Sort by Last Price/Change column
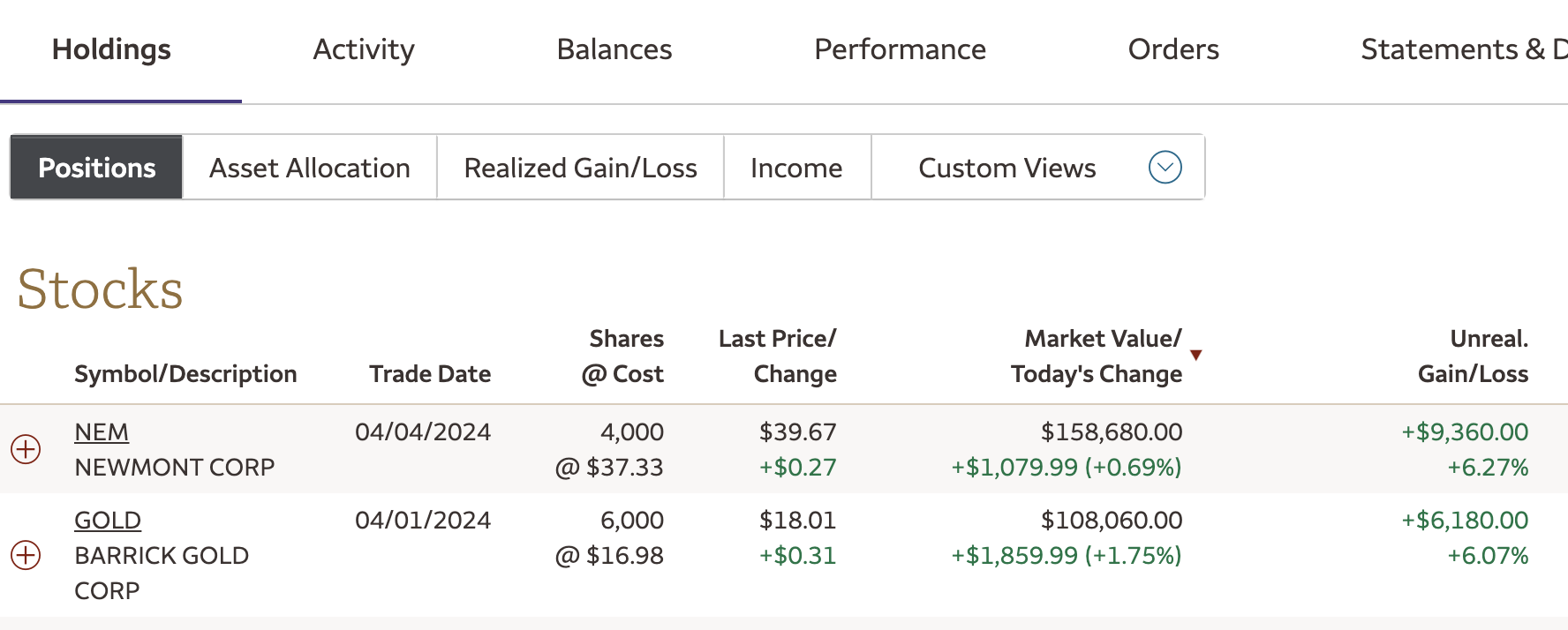The height and width of the screenshot is (630, 1568). pyautogui.click(x=778, y=356)
